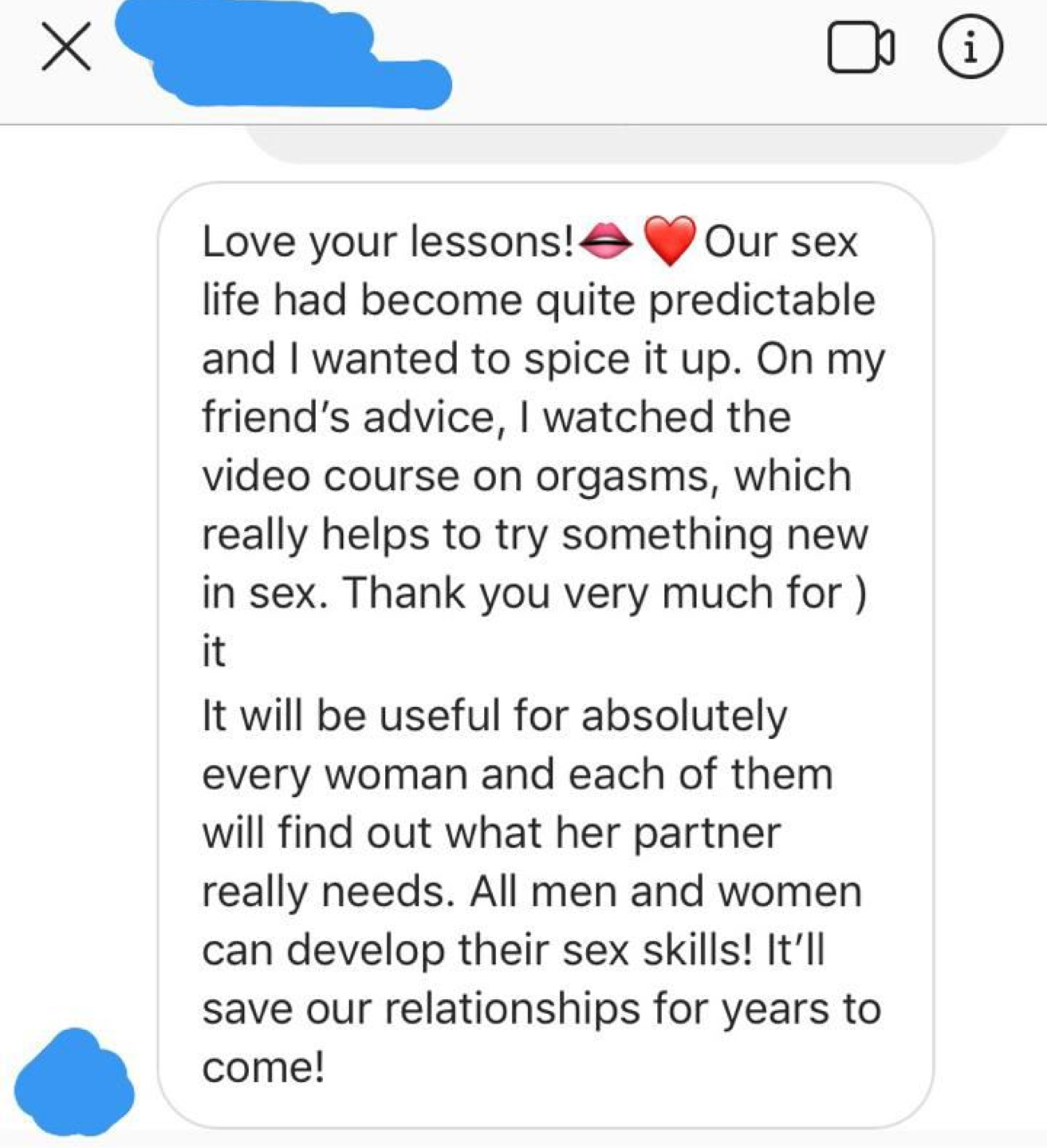
Task: Open the redacted username in the header
Action: point(283,53)
